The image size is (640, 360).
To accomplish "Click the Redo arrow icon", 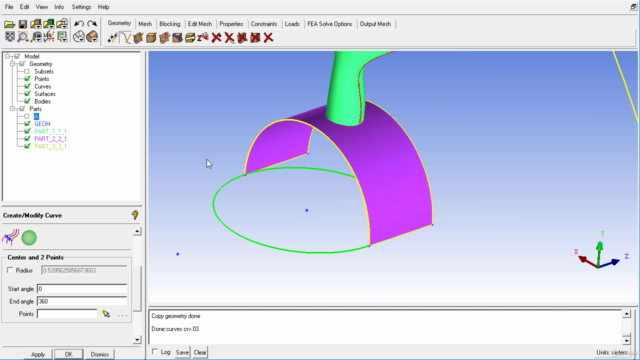I will [92, 24].
